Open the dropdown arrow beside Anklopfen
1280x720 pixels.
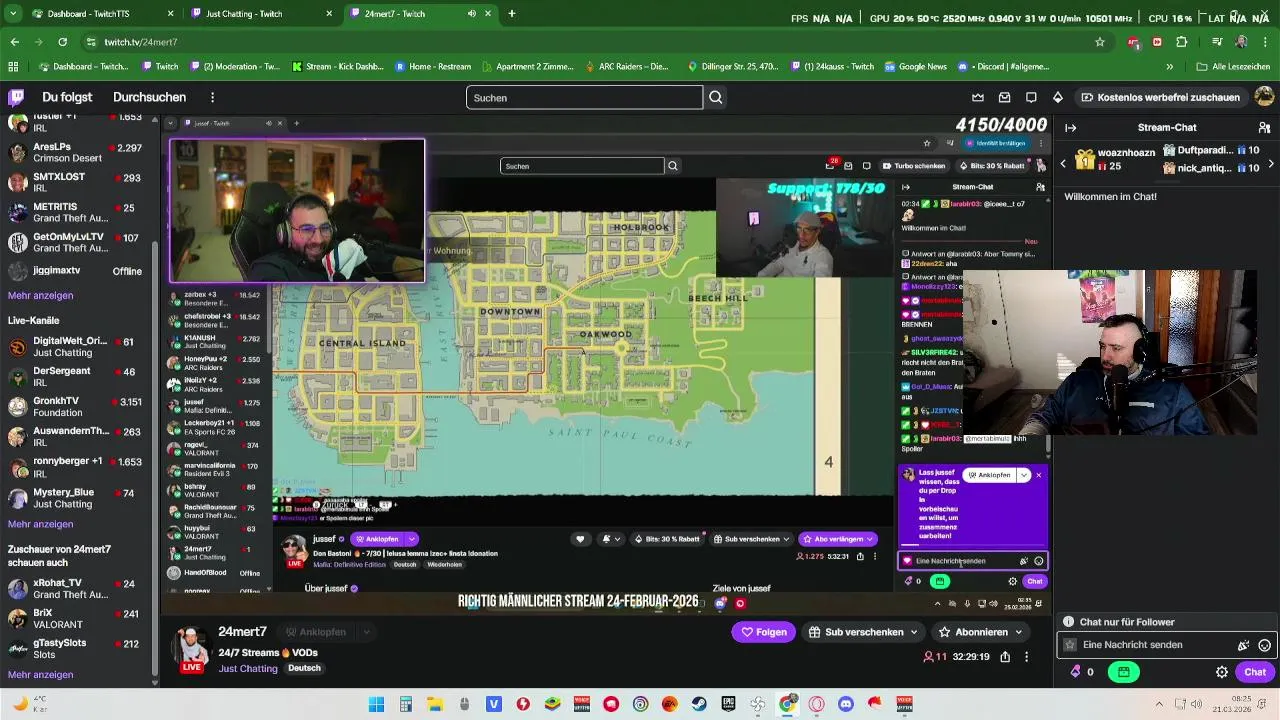pyautogui.click(x=366, y=632)
